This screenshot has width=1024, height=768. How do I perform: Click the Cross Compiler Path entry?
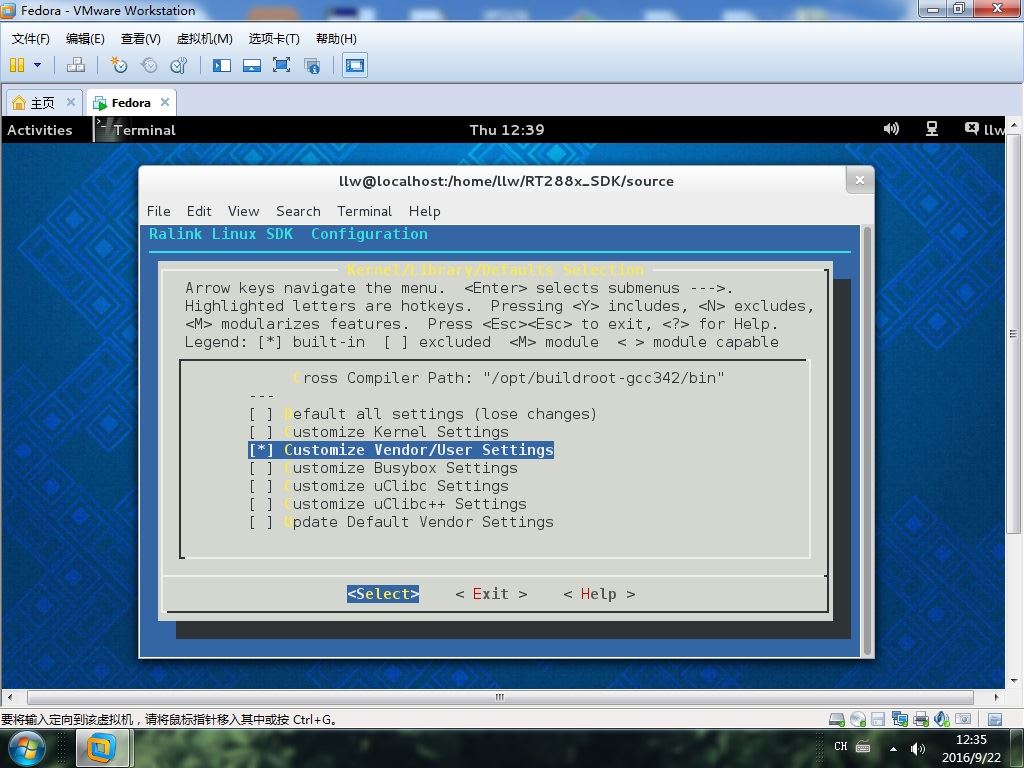(509, 378)
